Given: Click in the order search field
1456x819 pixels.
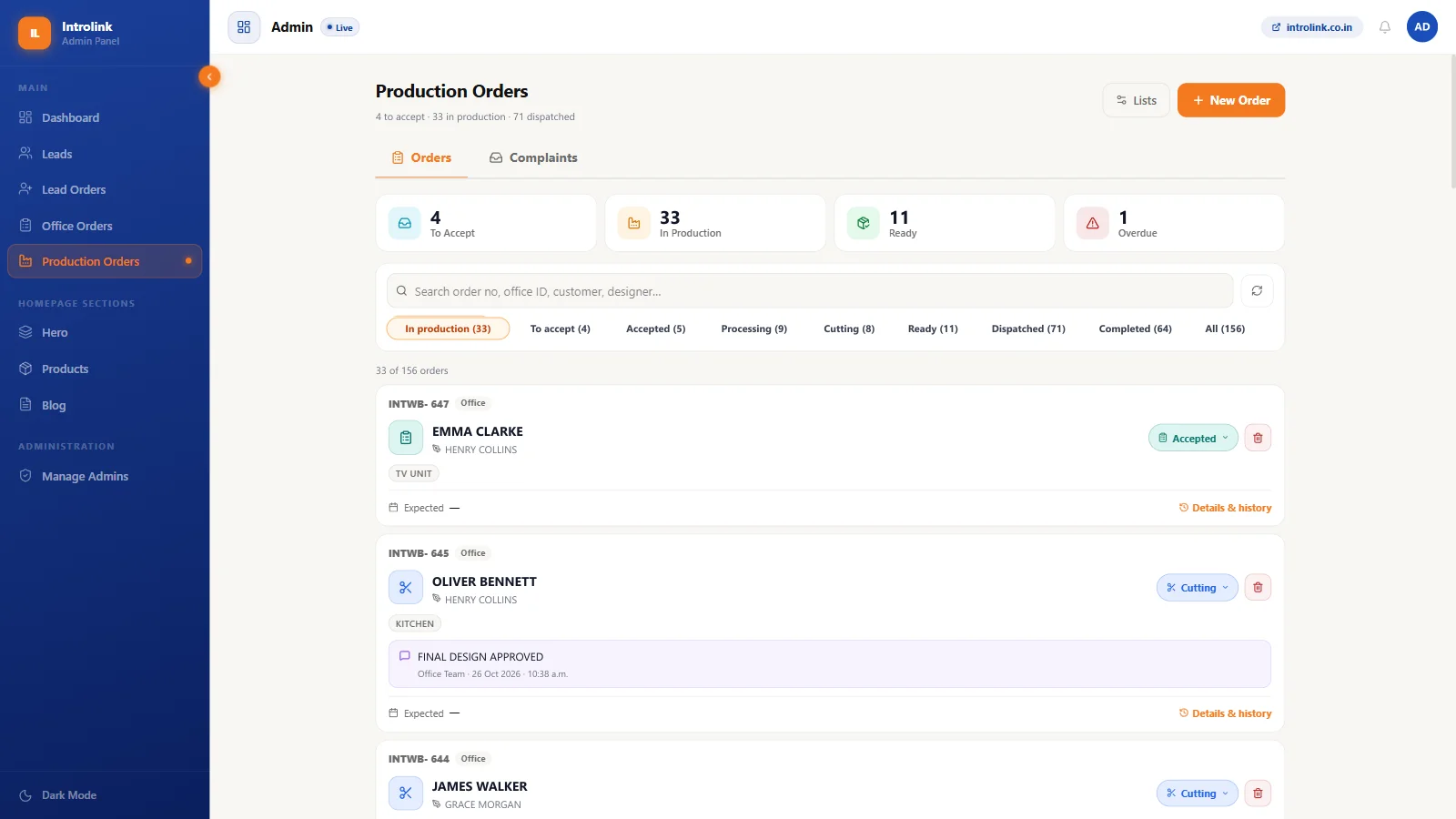Looking at the screenshot, I should tap(810, 291).
